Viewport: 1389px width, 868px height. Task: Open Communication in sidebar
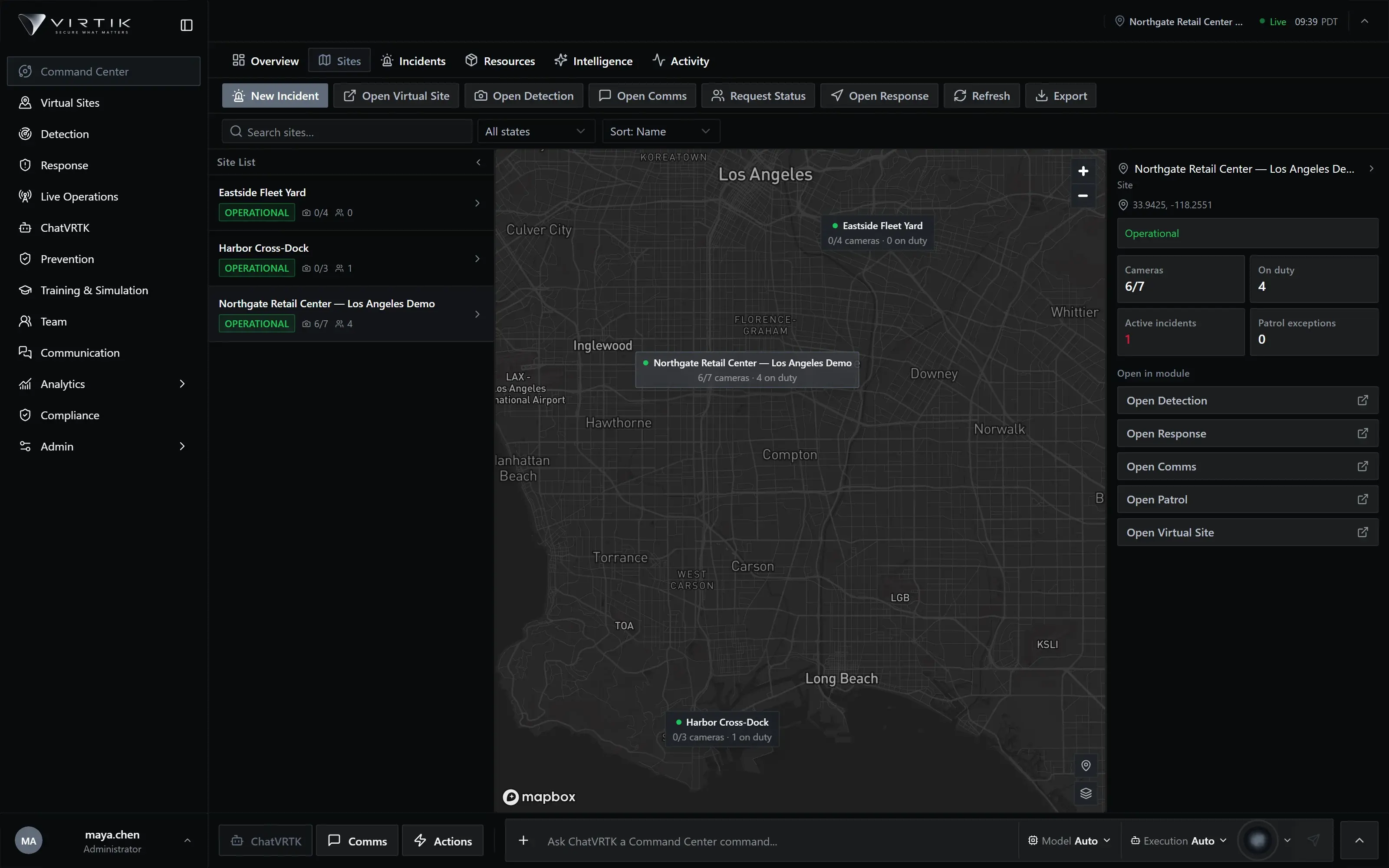coord(103,352)
